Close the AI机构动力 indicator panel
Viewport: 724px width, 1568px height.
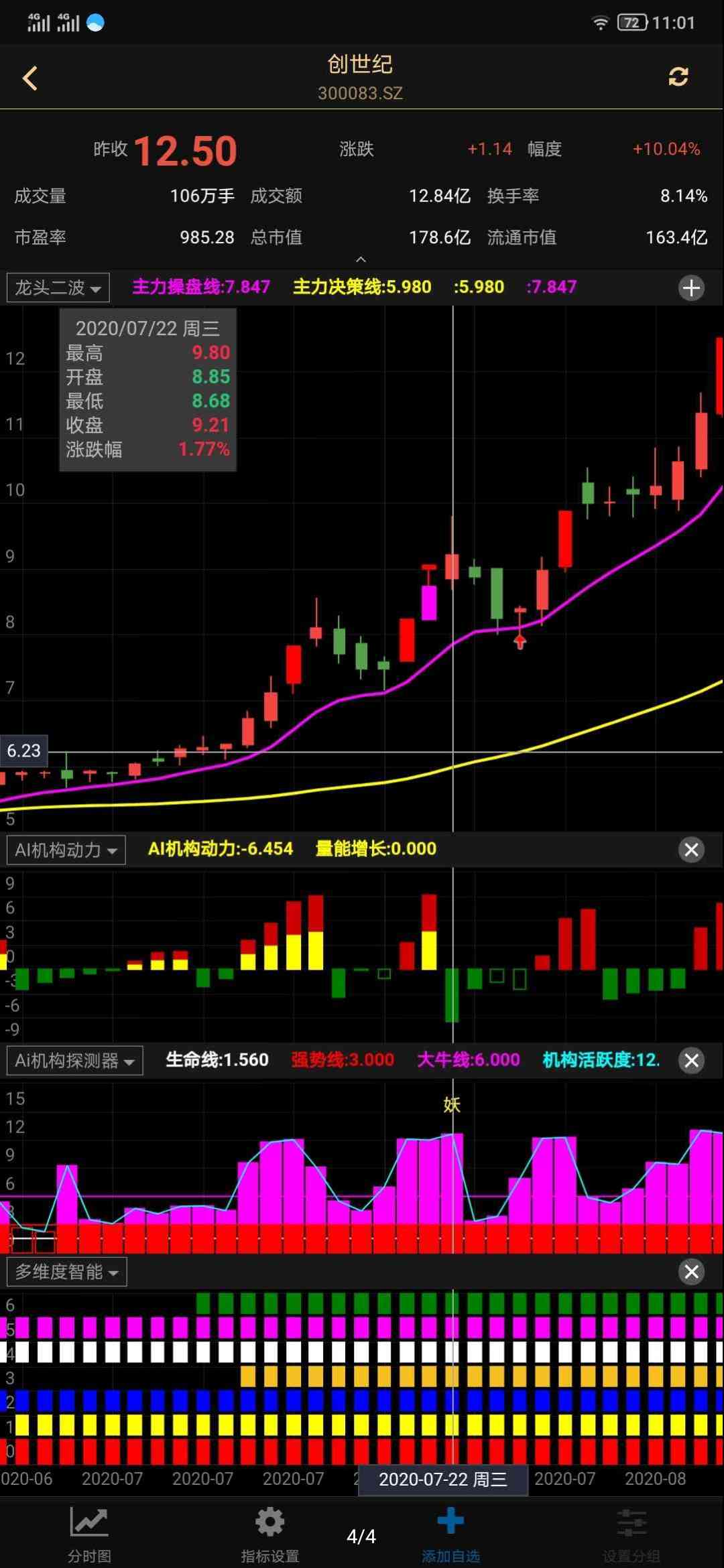(691, 850)
